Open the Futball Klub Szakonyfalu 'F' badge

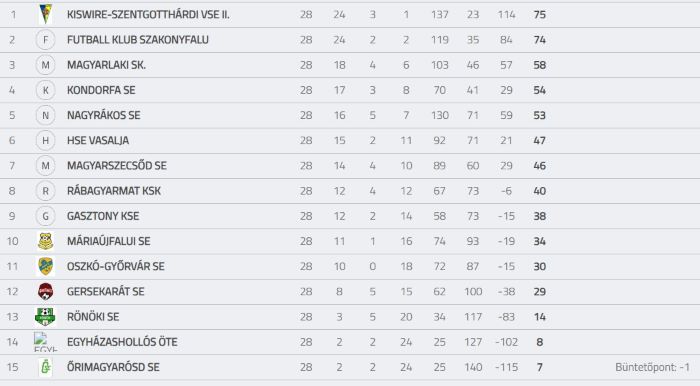(46, 40)
